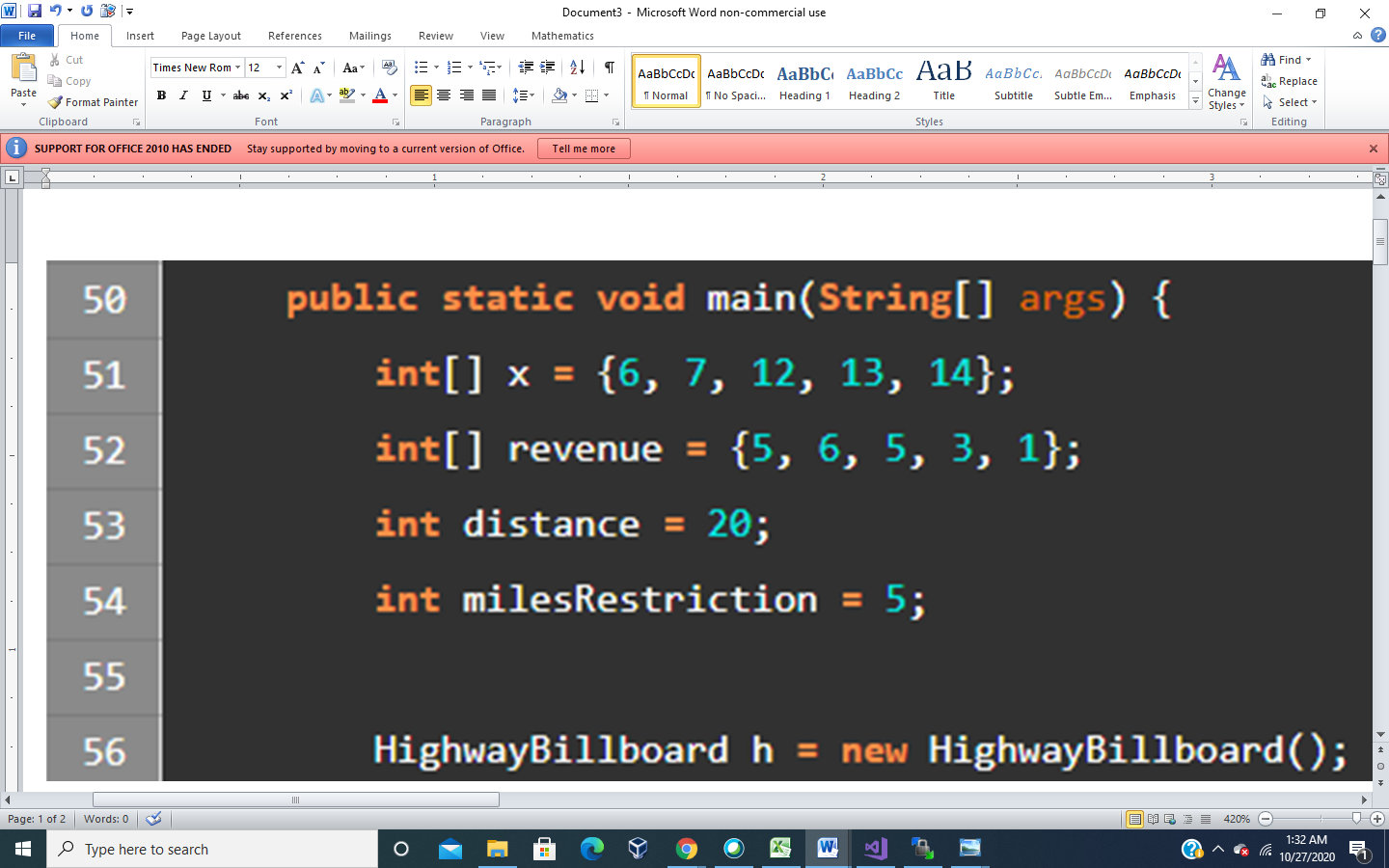Screen dimensions: 1389x868
Task: Switch to the Mathematics tab
Action: click(x=562, y=36)
